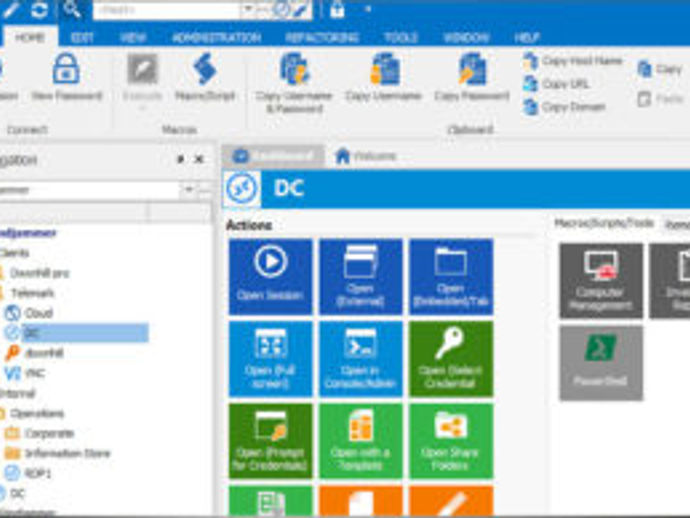
Task: Open the ADMINISTRATION ribbon tab
Action: point(217,37)
